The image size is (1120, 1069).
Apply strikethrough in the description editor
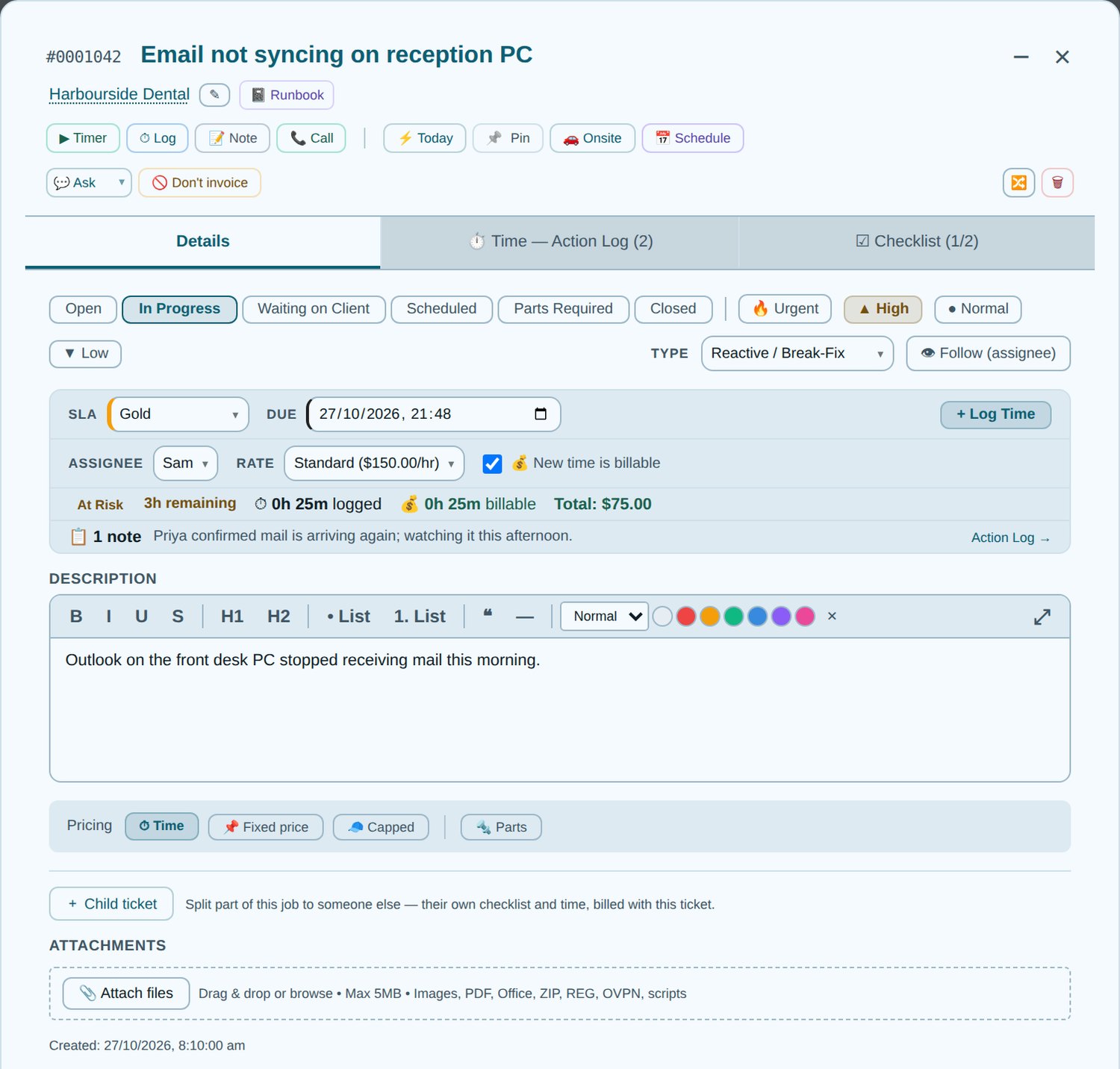click(x=178, y=617)
